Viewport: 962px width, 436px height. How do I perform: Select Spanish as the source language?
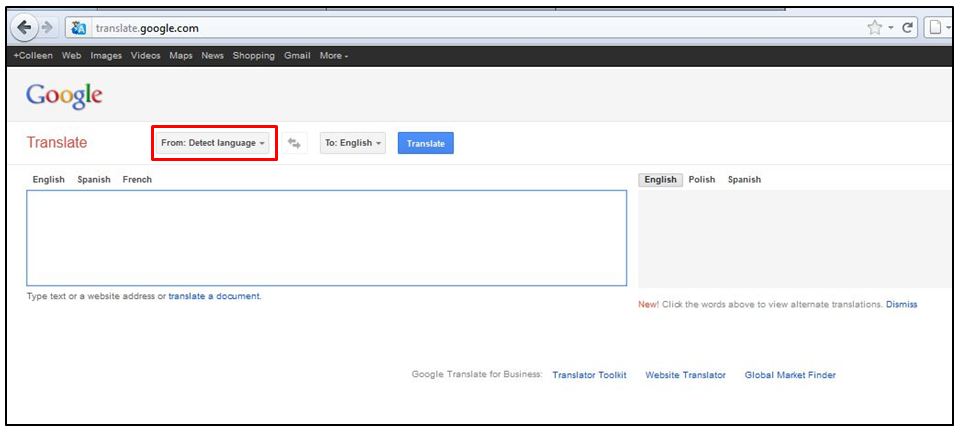click(x=94, y=180)
